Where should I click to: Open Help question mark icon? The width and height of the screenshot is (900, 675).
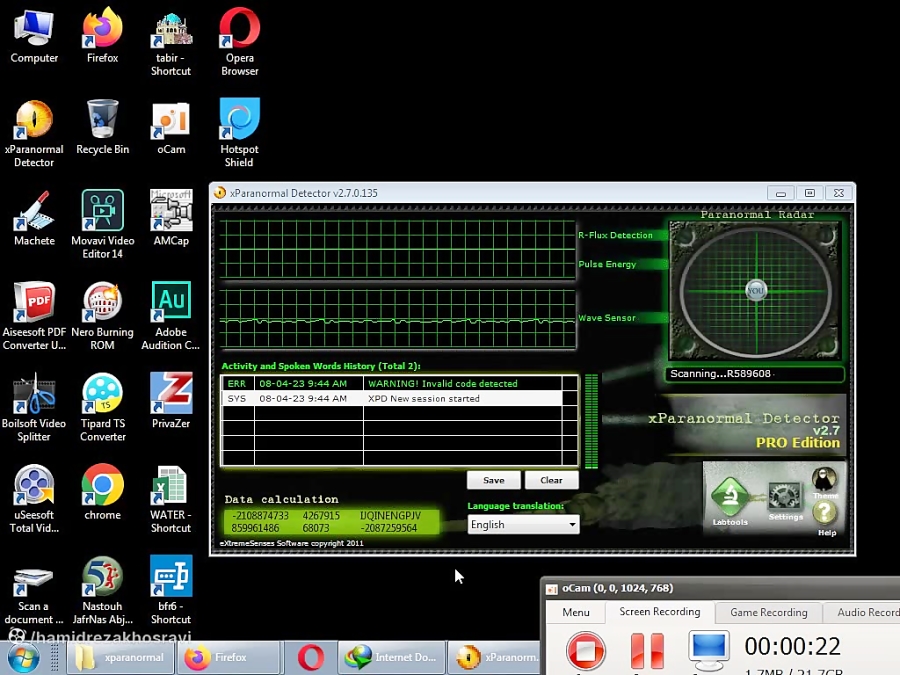click(825, 514)
